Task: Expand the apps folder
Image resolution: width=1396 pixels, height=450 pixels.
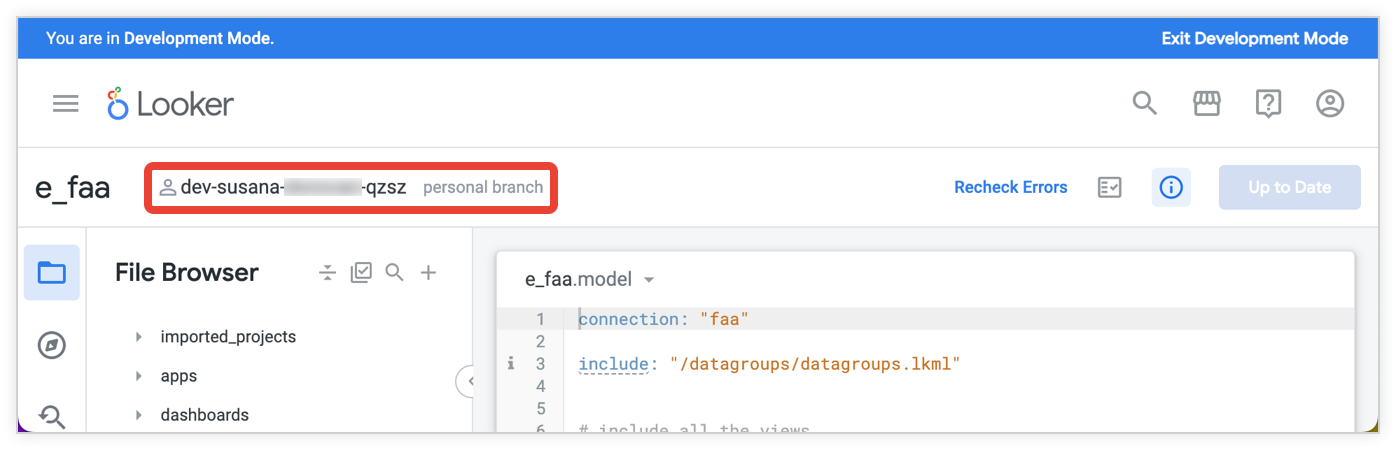Action: [139, 377]
